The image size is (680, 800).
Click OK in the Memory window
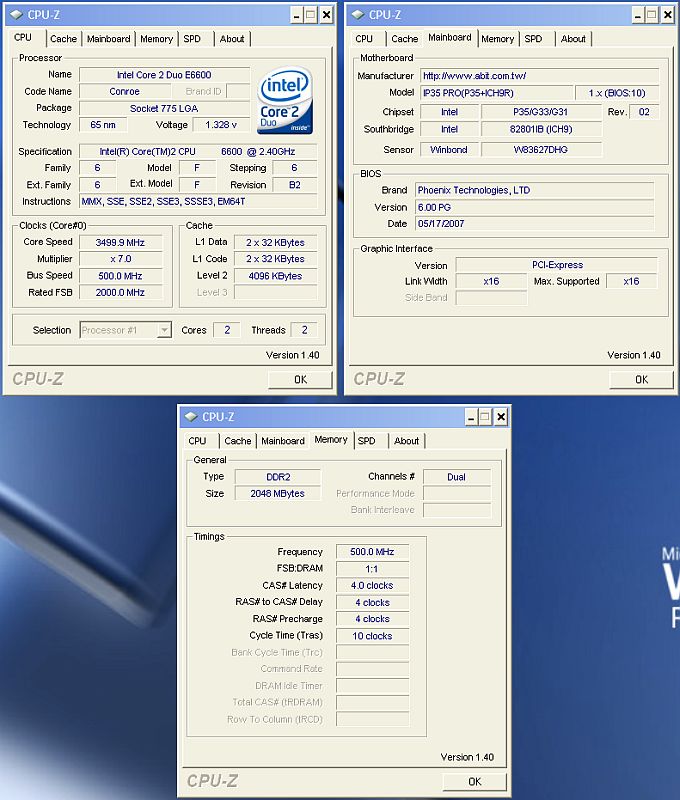(474, 782)
